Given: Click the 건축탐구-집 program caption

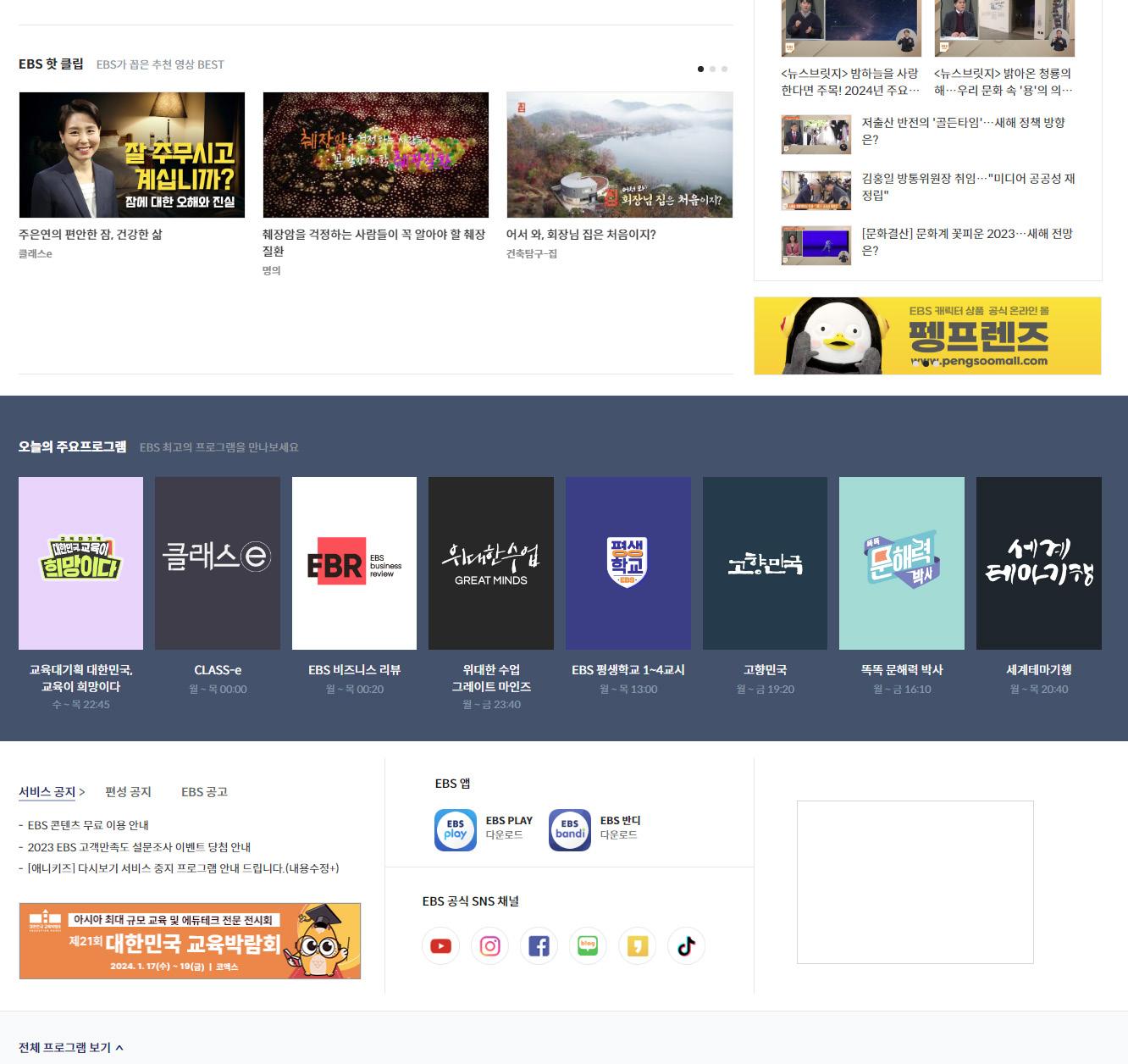Looking at the screenshot, I should 532,254.
